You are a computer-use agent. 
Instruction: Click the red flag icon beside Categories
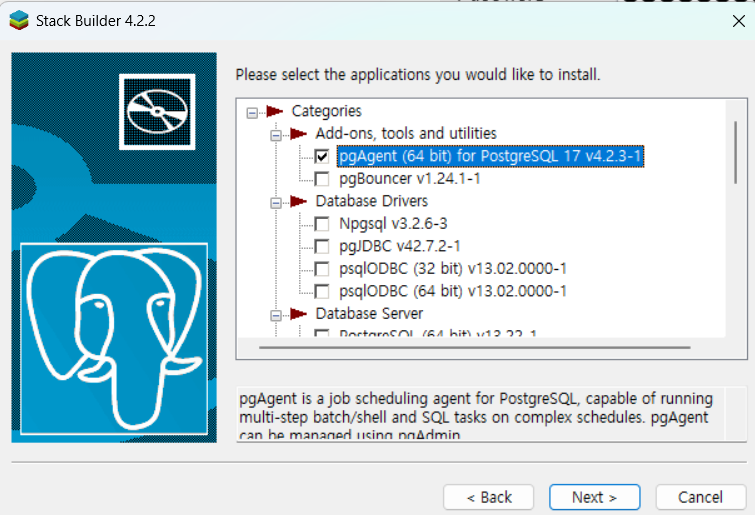(x=274, y=111)
